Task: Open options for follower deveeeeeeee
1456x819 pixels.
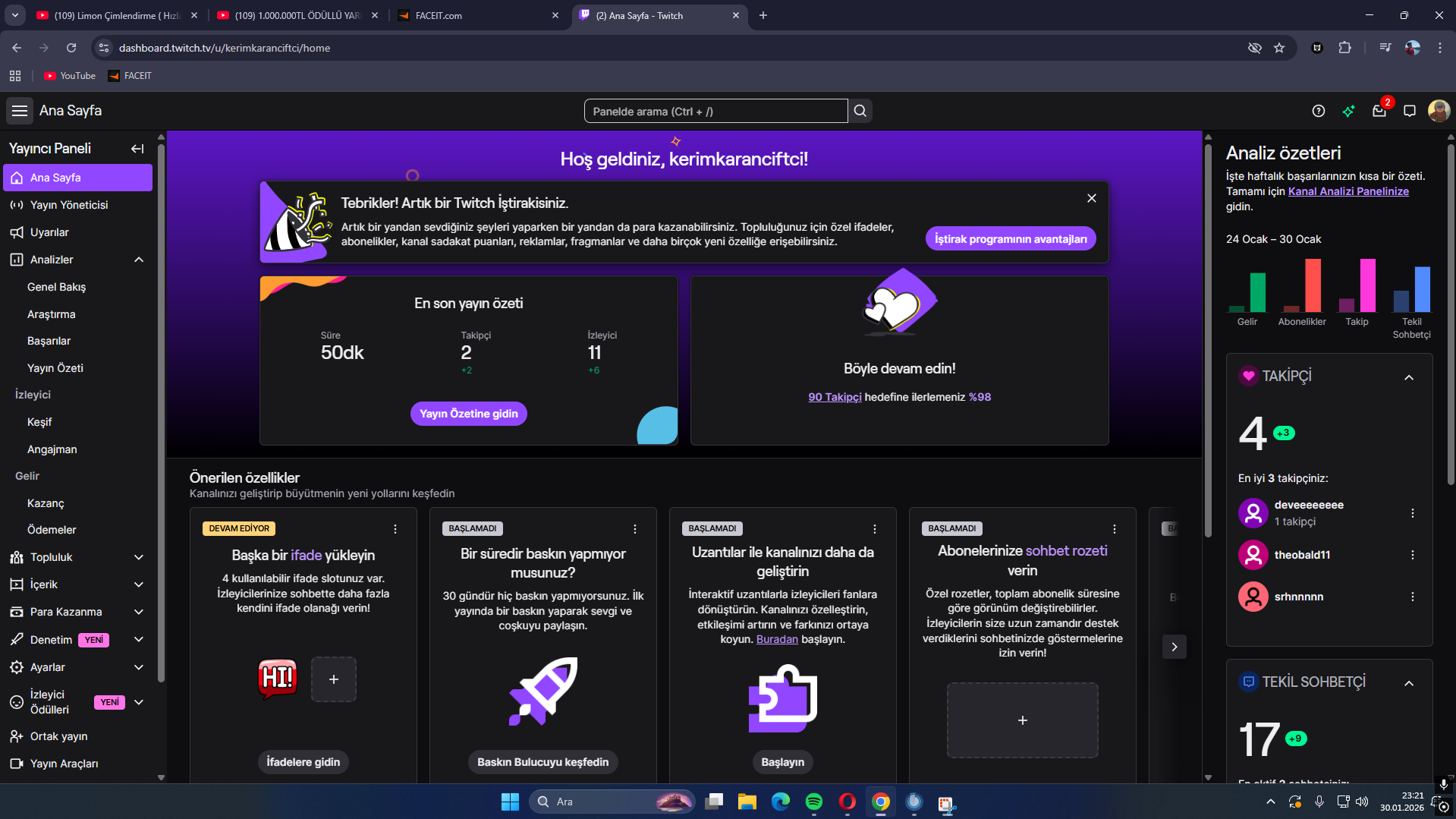Action: 1413,513
